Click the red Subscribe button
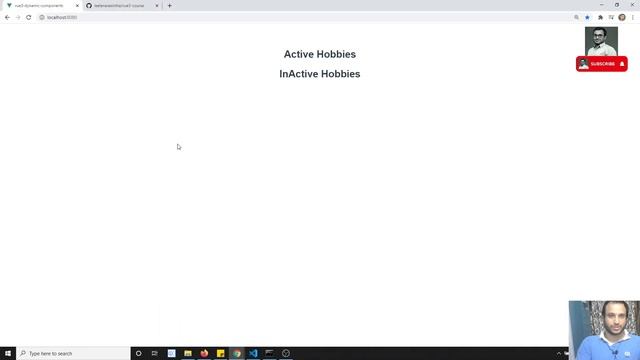This screenshot has width=640, height=360. point(602,64)
